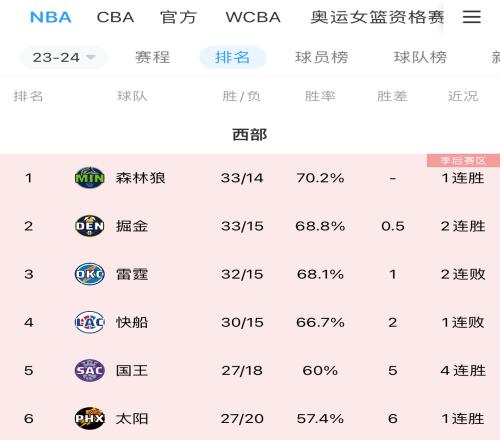Select the 赛程 schedule sub-tab
The height and width of the screenshot is (440, 500).
point(153,57)
